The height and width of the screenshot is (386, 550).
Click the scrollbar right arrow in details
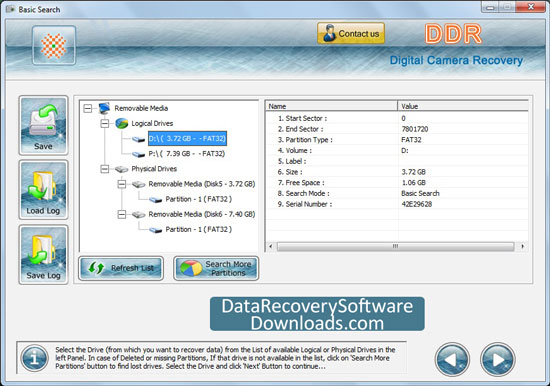pyautogui.click(x=523, y=246)
